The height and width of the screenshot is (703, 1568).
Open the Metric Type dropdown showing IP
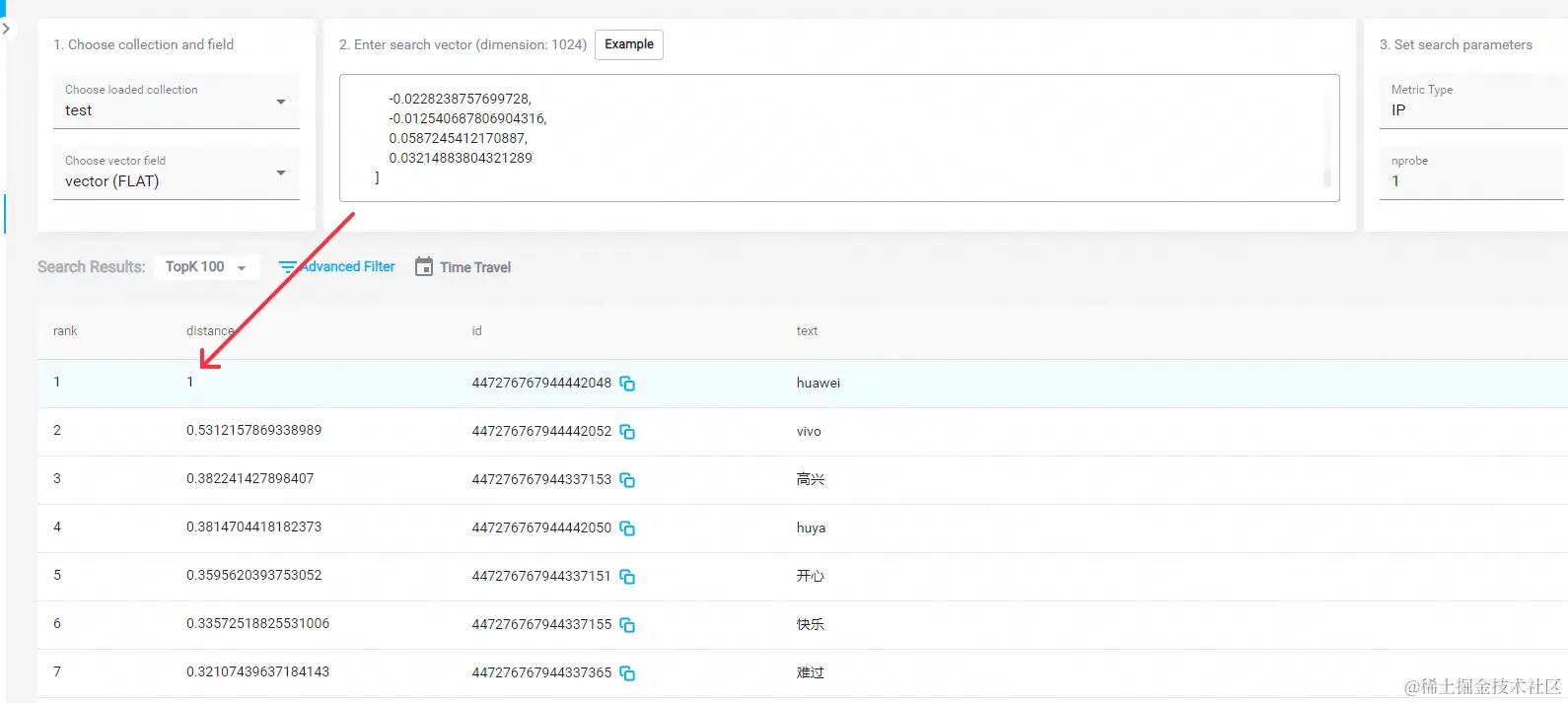tap(1473, 102)
